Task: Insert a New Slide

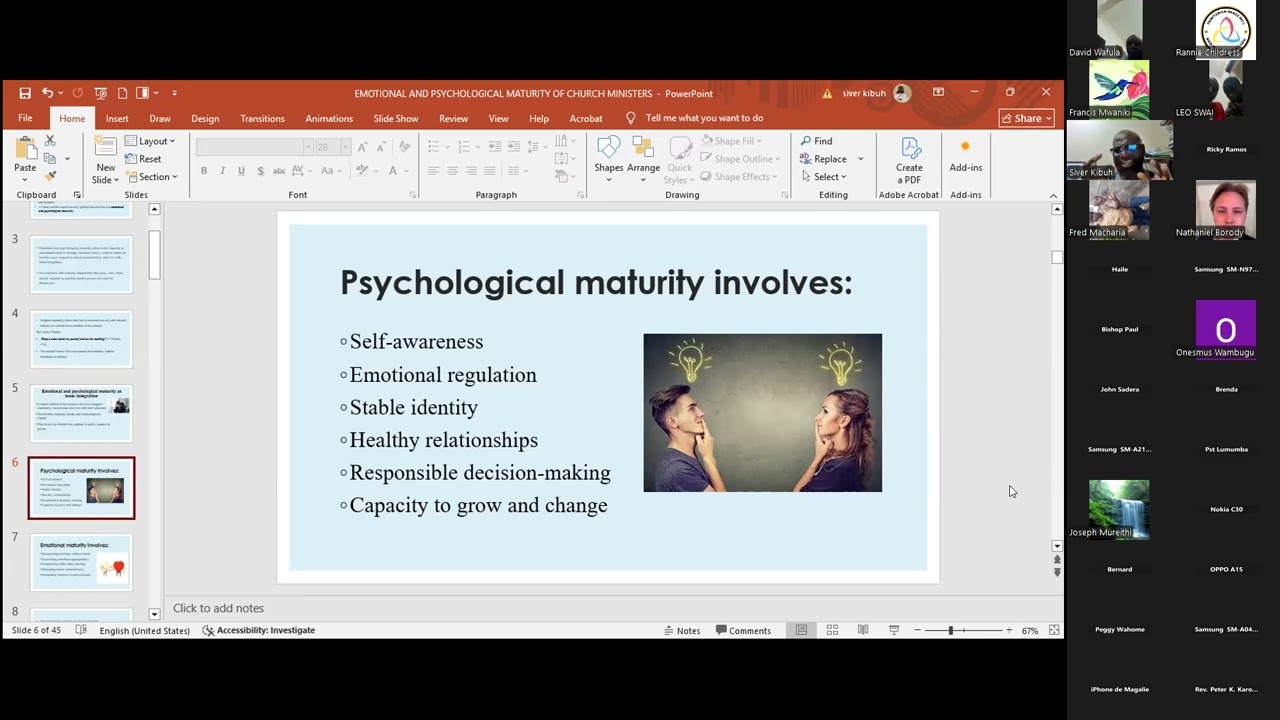Action: click(105, 160)
